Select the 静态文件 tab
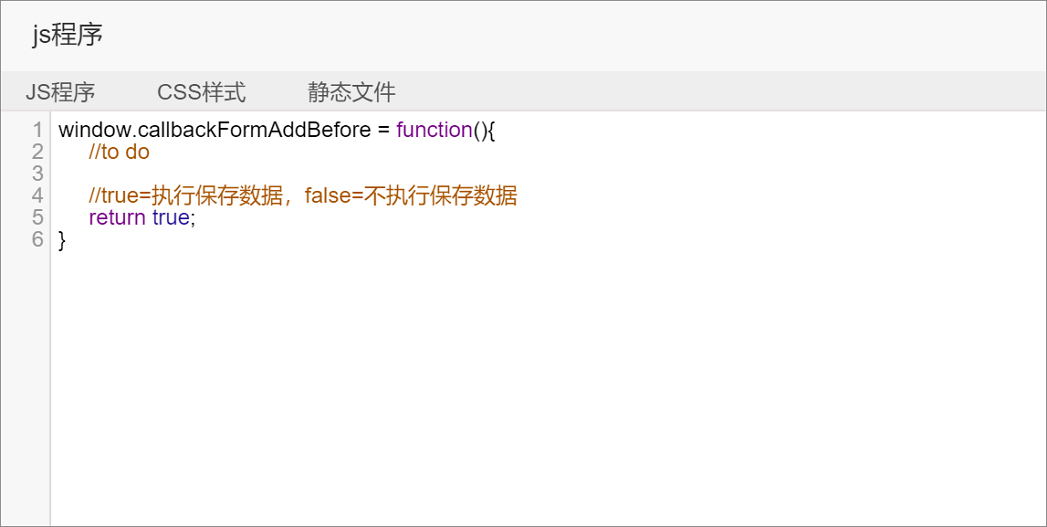1047x527 pixels. click(352, 92)
